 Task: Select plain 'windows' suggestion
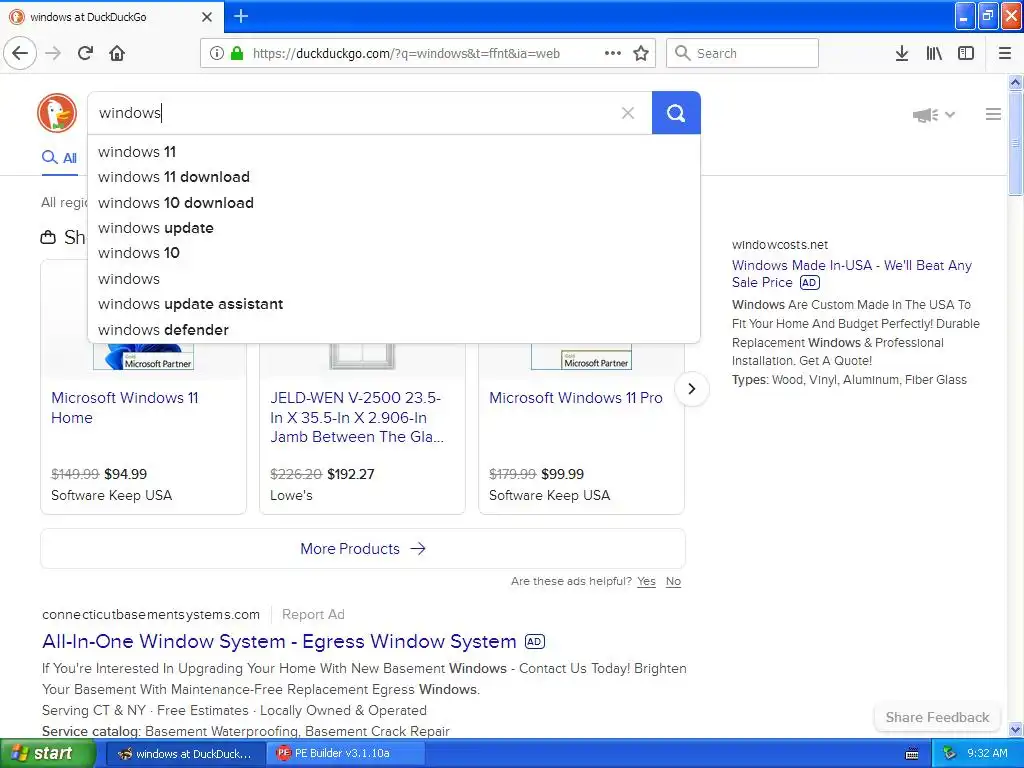click(393, 279)
